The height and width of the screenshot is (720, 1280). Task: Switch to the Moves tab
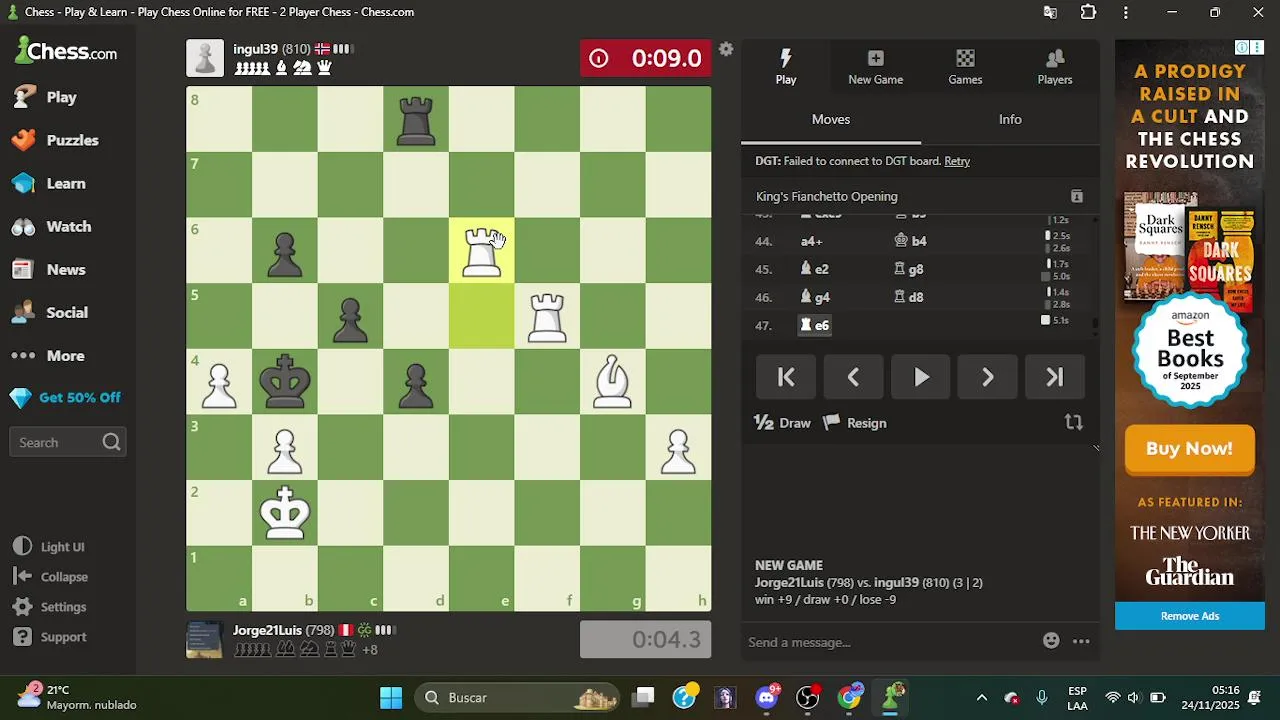pyautogui.click(x=831, y=119)
